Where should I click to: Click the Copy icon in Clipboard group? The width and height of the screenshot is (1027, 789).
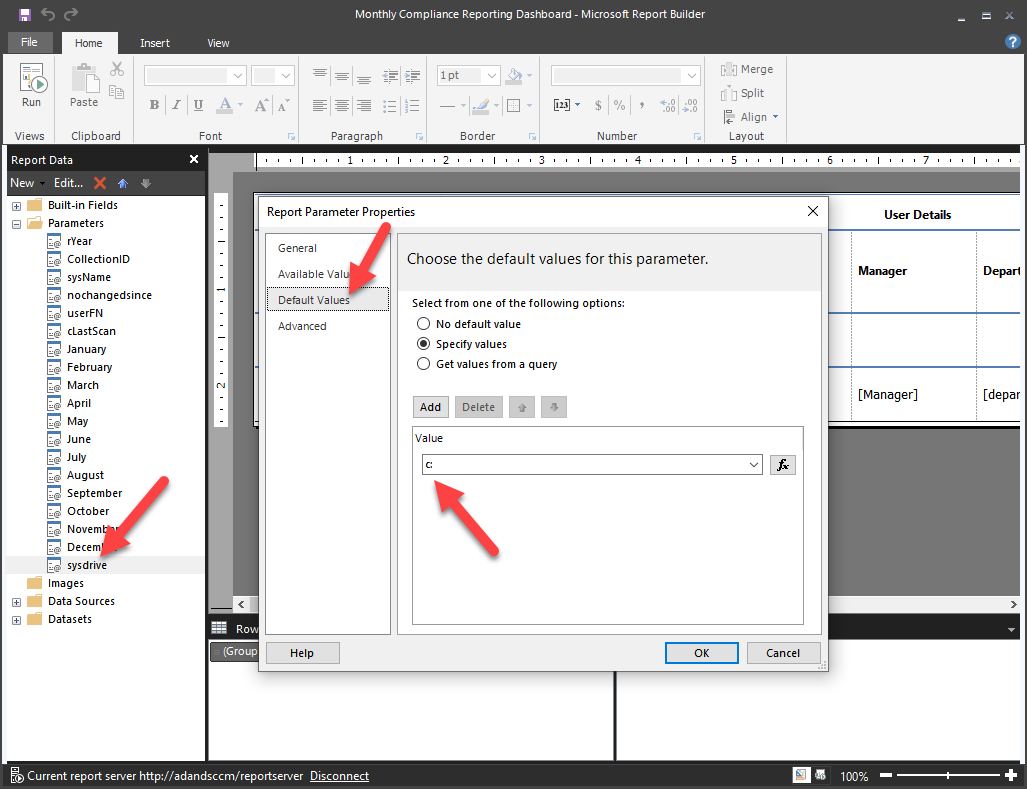tap(117, 92)
